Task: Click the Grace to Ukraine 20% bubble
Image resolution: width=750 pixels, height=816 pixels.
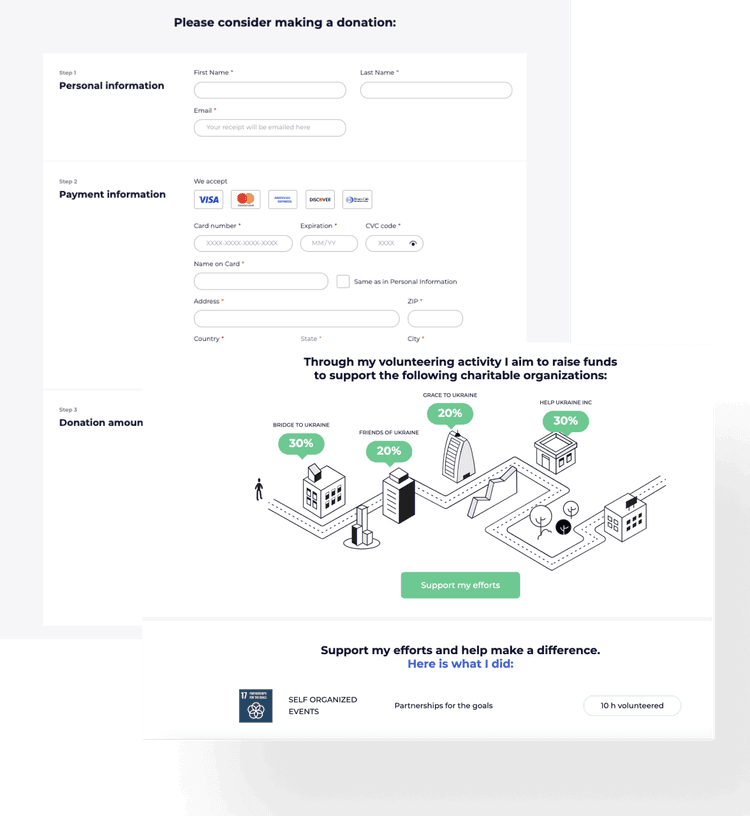Action: pyautogui.click(x=449, y=413)
